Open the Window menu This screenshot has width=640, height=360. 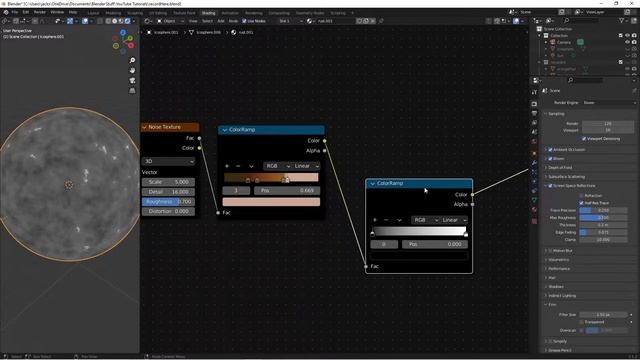(x=57, y=12)
